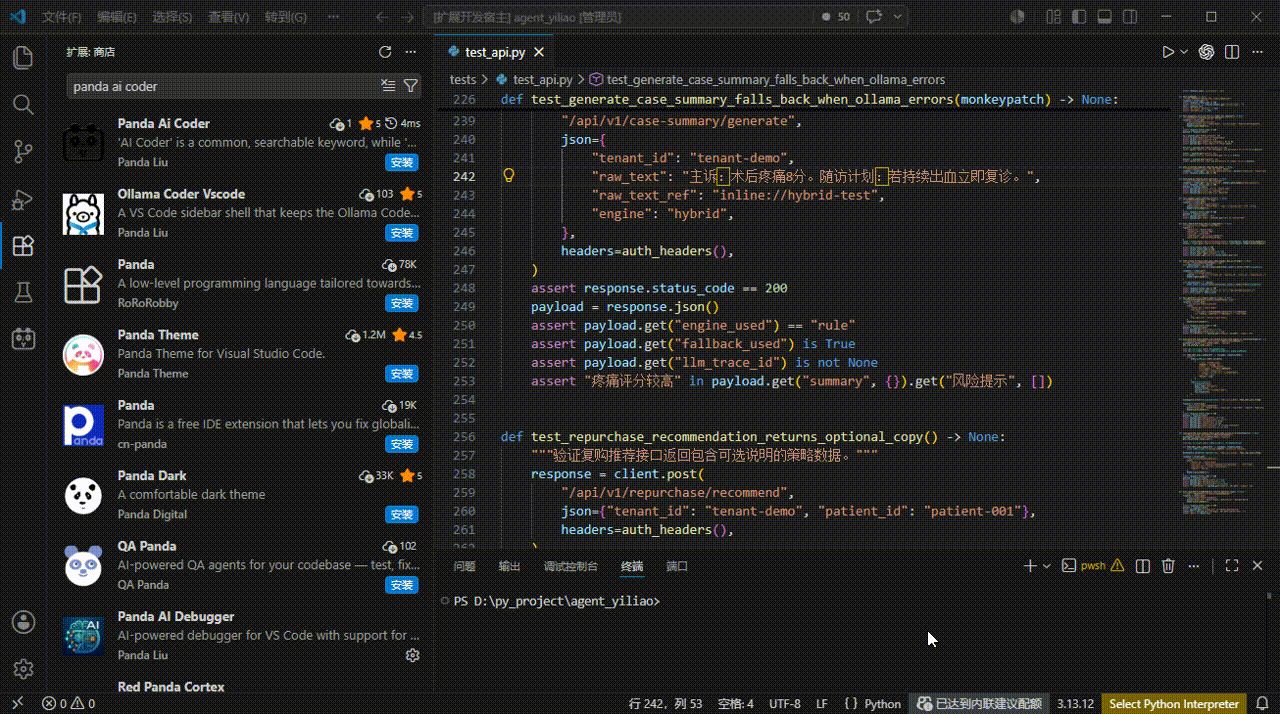This screenshot has height=714, width=1280.
Task: Open the 转到(G) menu
Action: pyautogui.click(x=286, y=17)
